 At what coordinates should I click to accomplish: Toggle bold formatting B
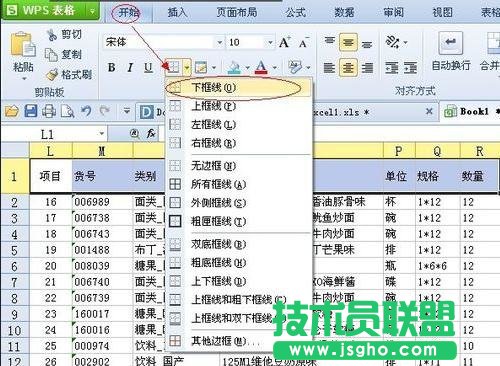coord(112,68)
